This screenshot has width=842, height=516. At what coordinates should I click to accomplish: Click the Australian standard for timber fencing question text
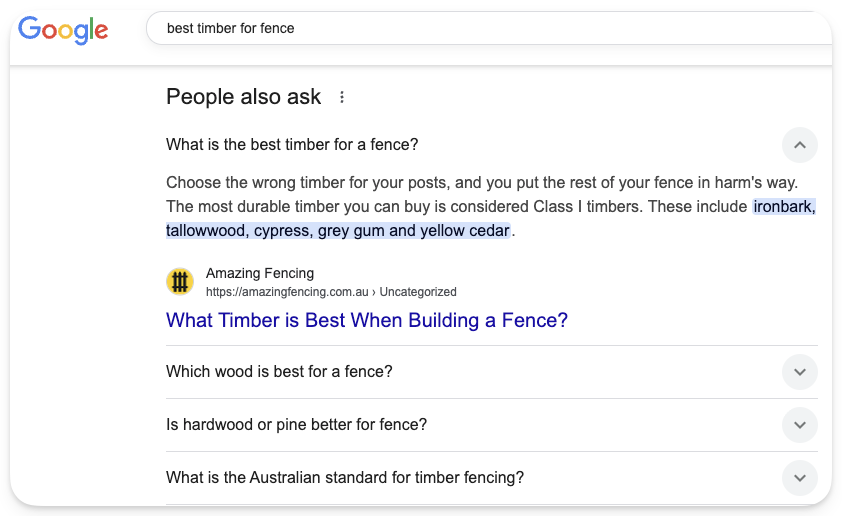pos(345,478)
